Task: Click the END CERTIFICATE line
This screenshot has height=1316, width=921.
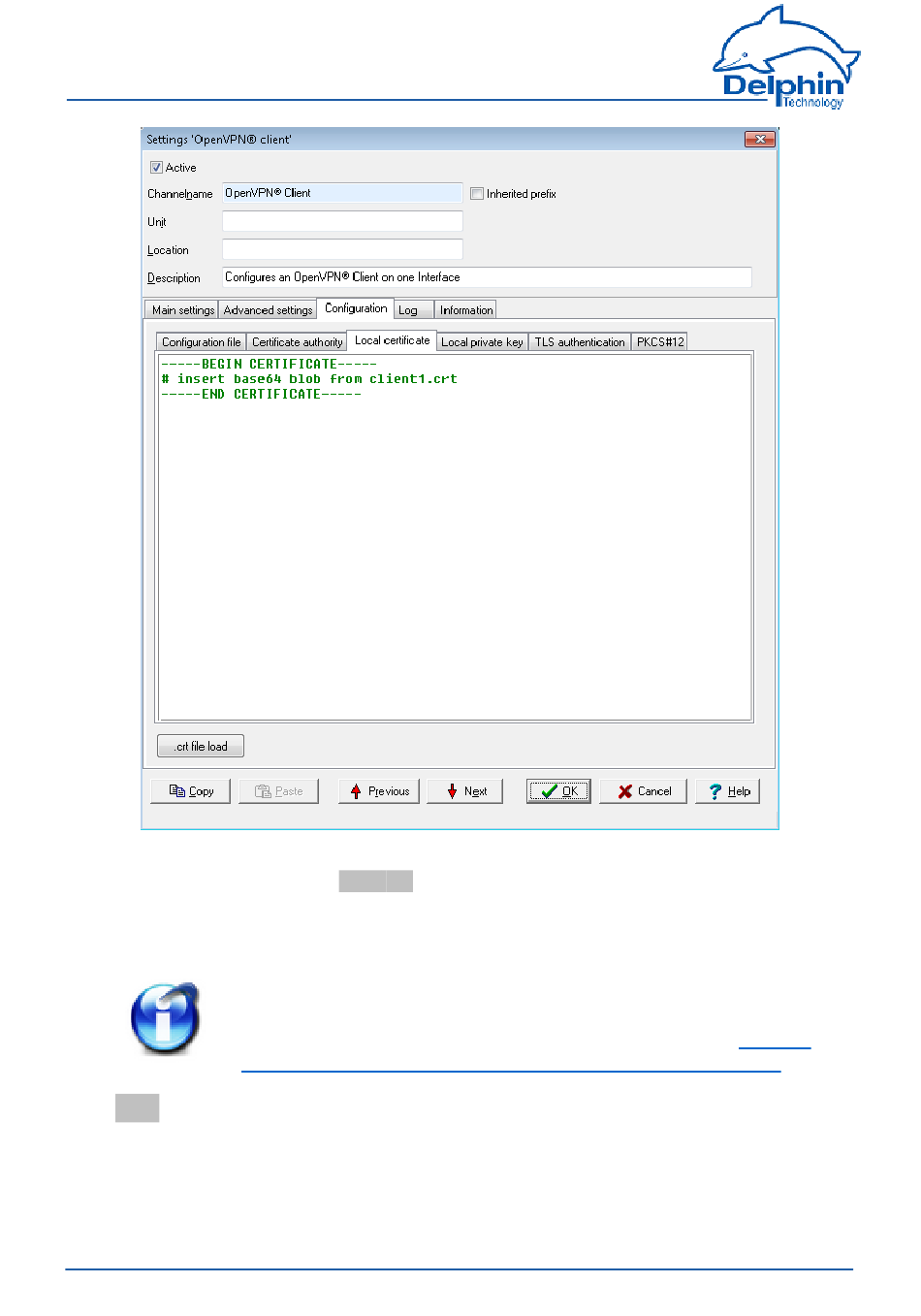Action: [x=261, y=395]
